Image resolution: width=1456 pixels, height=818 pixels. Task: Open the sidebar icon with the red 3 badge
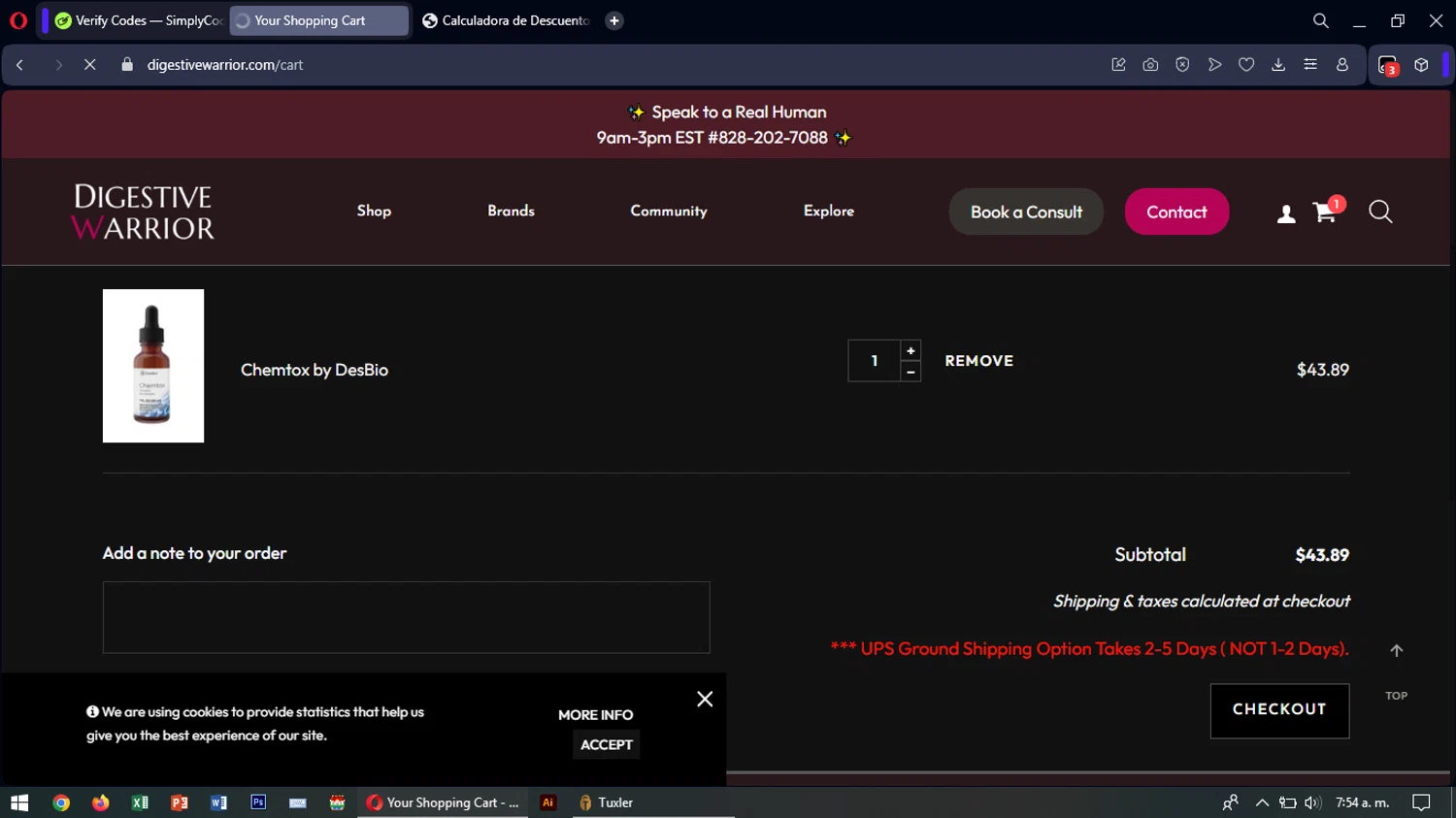1388,65
